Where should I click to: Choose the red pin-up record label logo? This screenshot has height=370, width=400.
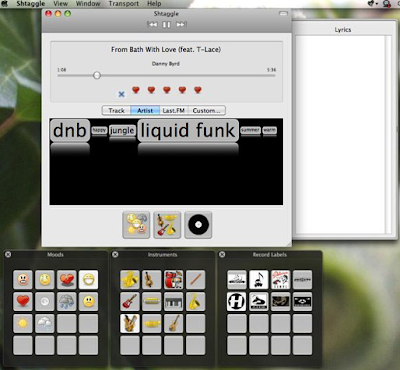point(281,279)
